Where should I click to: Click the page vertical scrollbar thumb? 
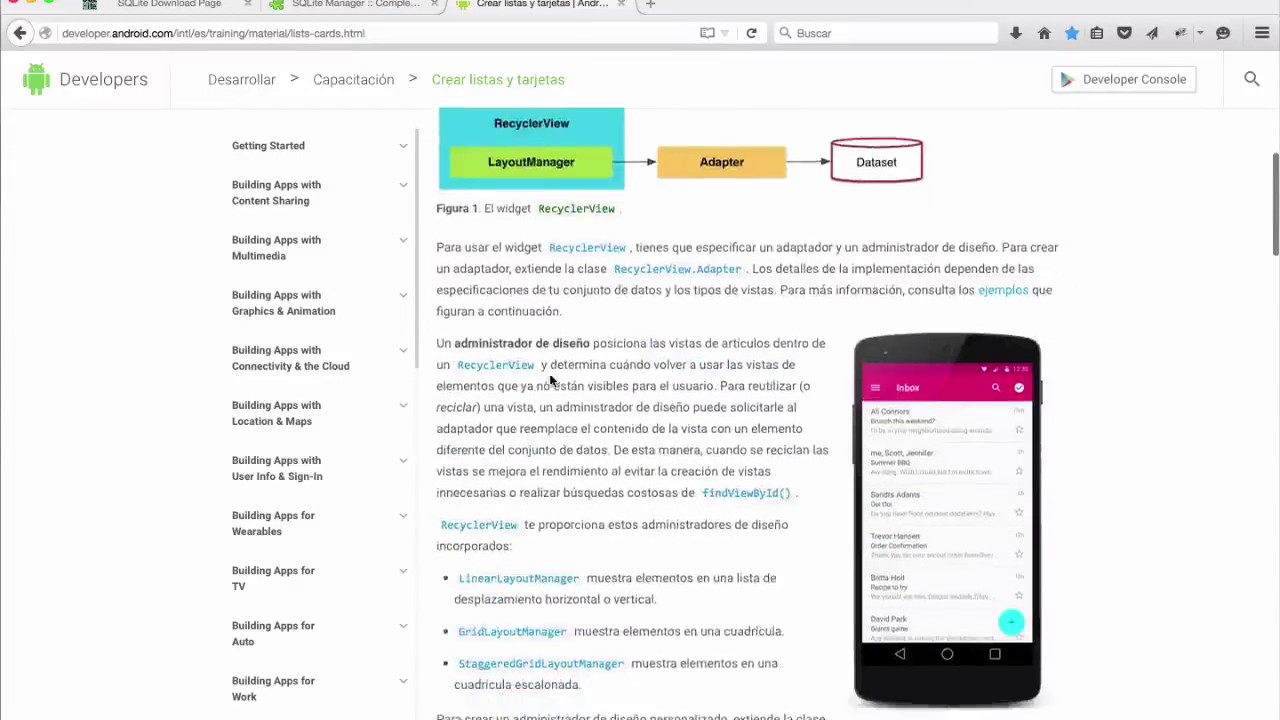pos(1275,204)
